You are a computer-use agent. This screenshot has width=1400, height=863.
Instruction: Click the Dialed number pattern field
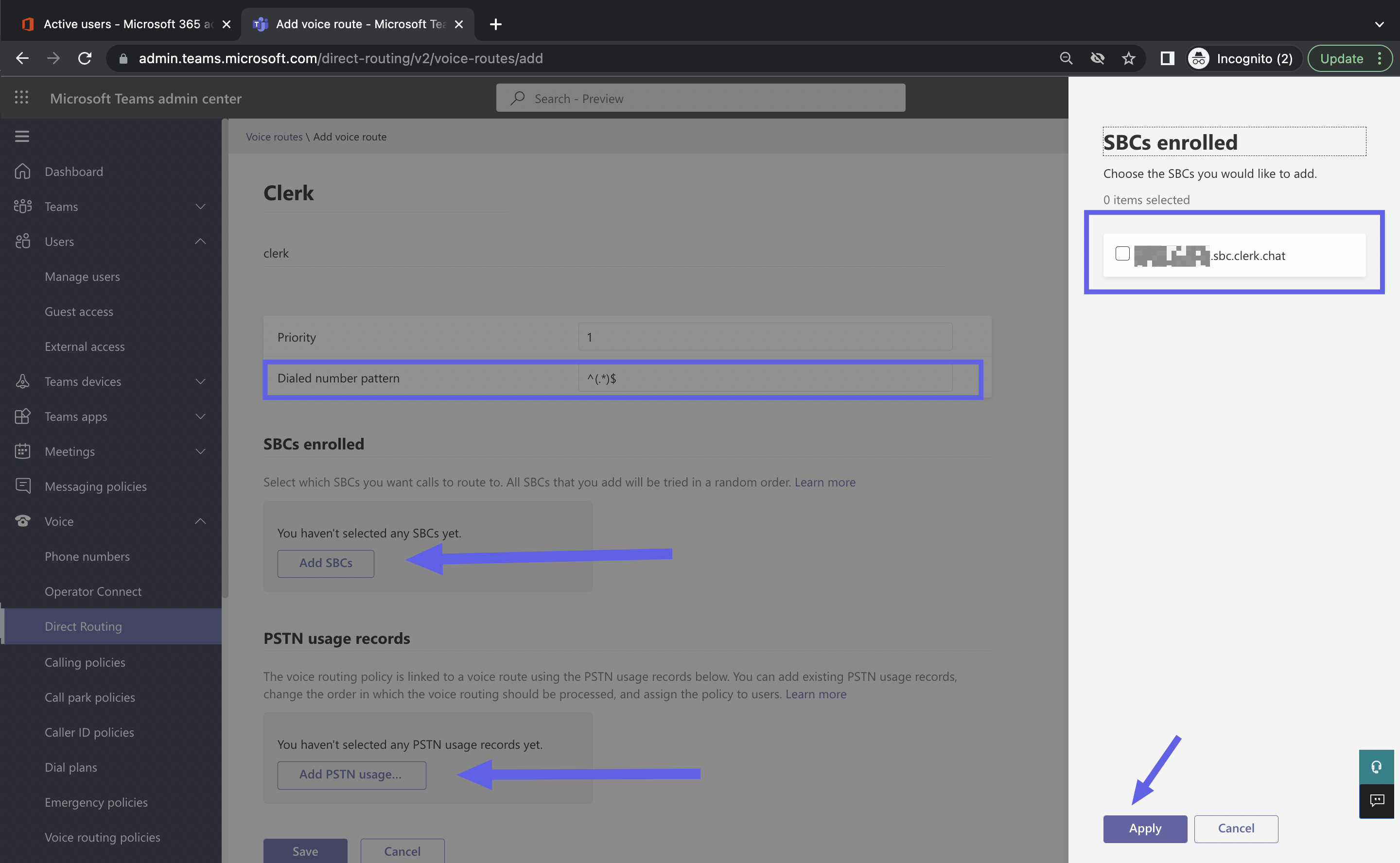(765, 378)
